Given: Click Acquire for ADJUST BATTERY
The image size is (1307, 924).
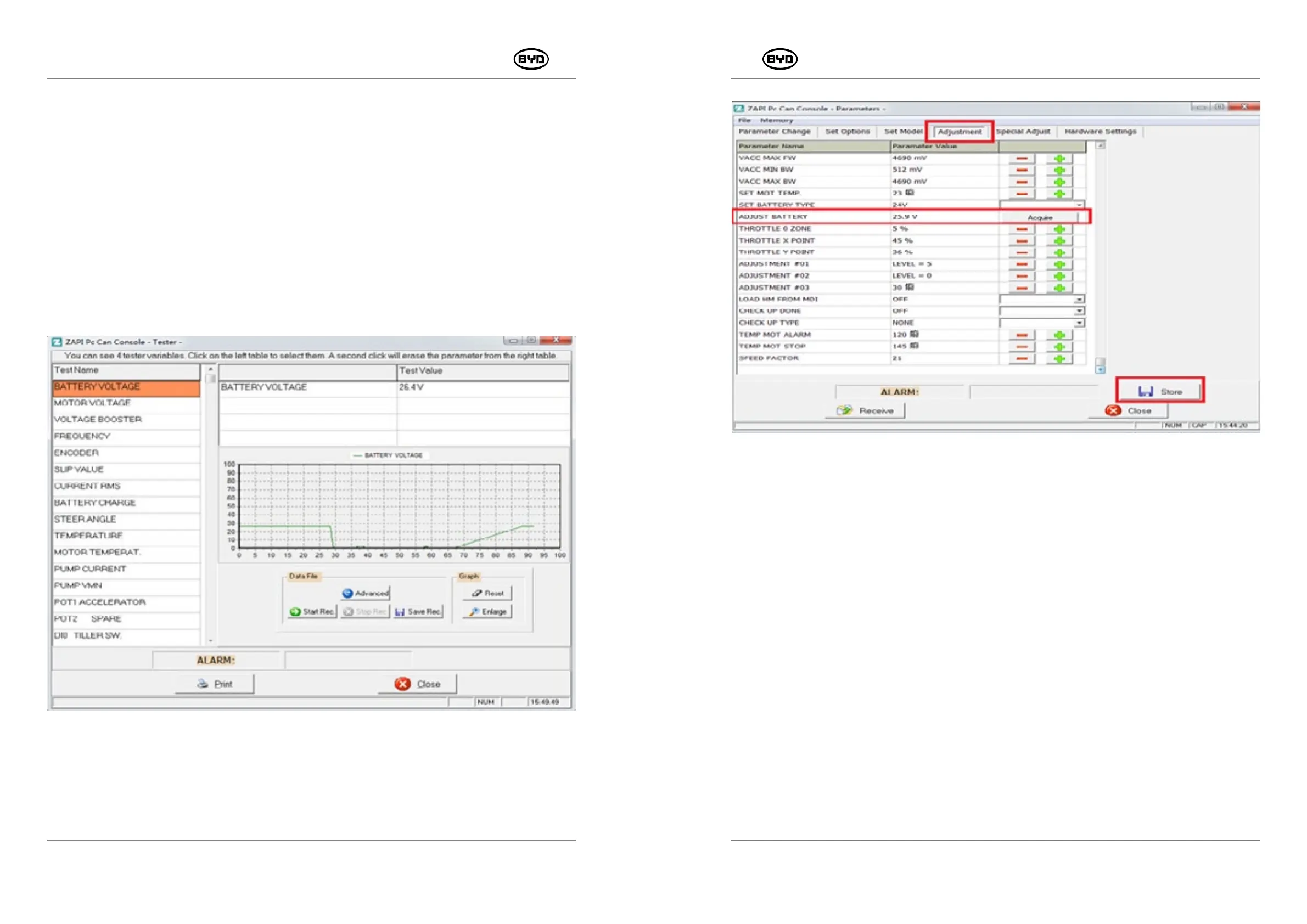Looking at the screenshot, I should click(1040, 217).
